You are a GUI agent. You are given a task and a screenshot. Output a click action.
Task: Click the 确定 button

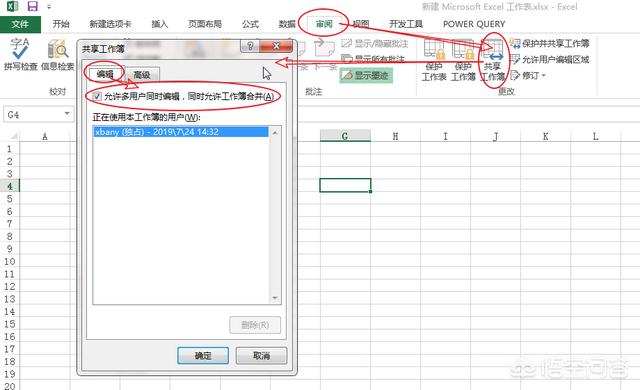point(203,356)
